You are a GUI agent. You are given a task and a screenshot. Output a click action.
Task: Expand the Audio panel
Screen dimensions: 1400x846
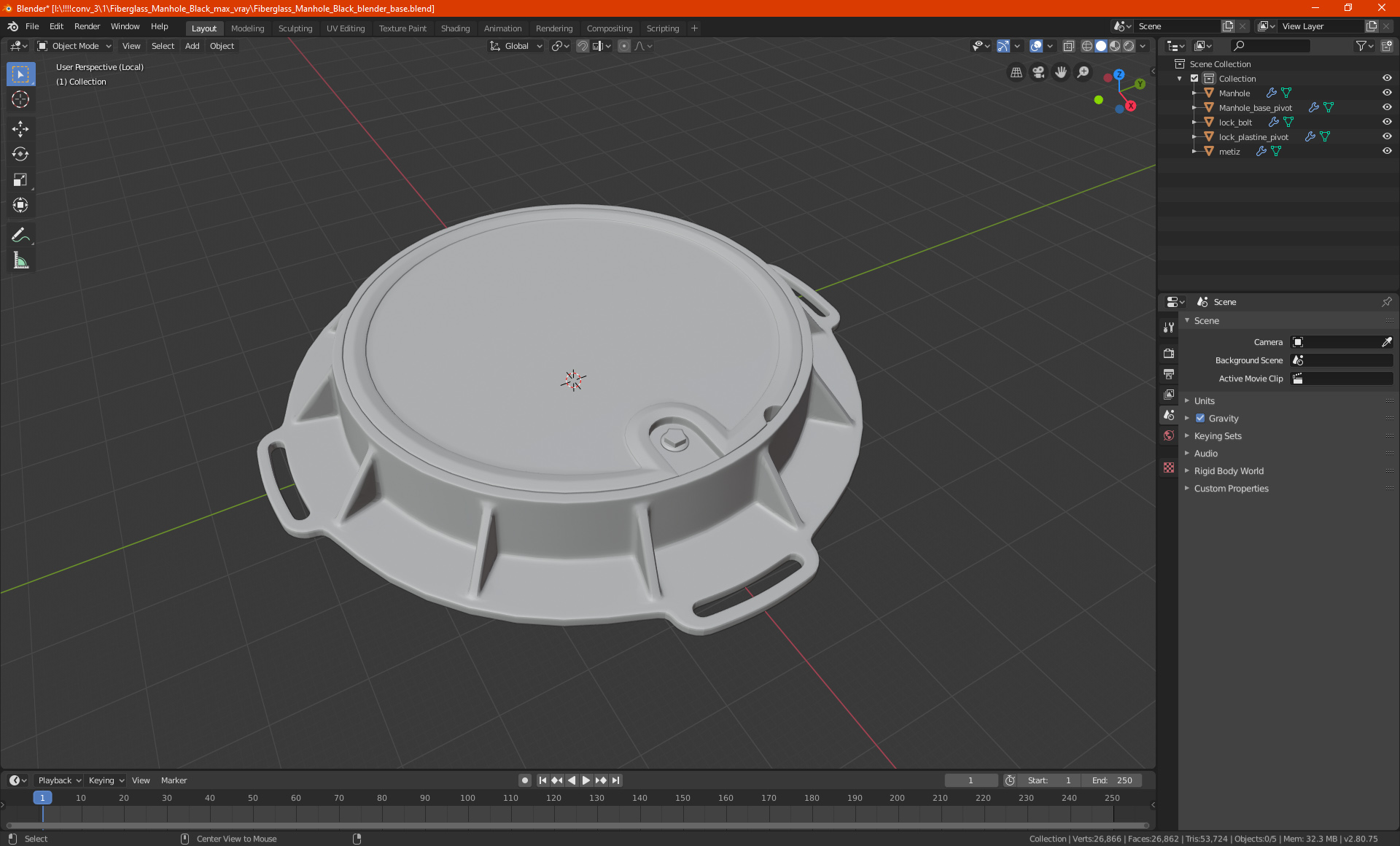click(x=1205, y=454)
